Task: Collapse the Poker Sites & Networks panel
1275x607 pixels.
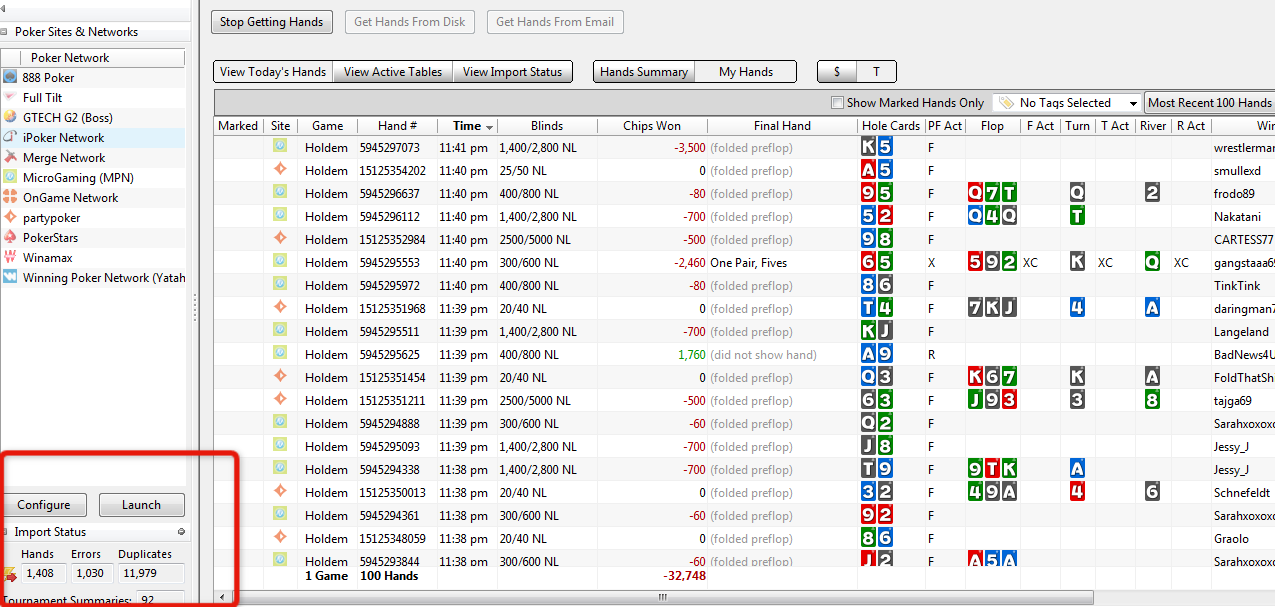Action: [6, 32]
